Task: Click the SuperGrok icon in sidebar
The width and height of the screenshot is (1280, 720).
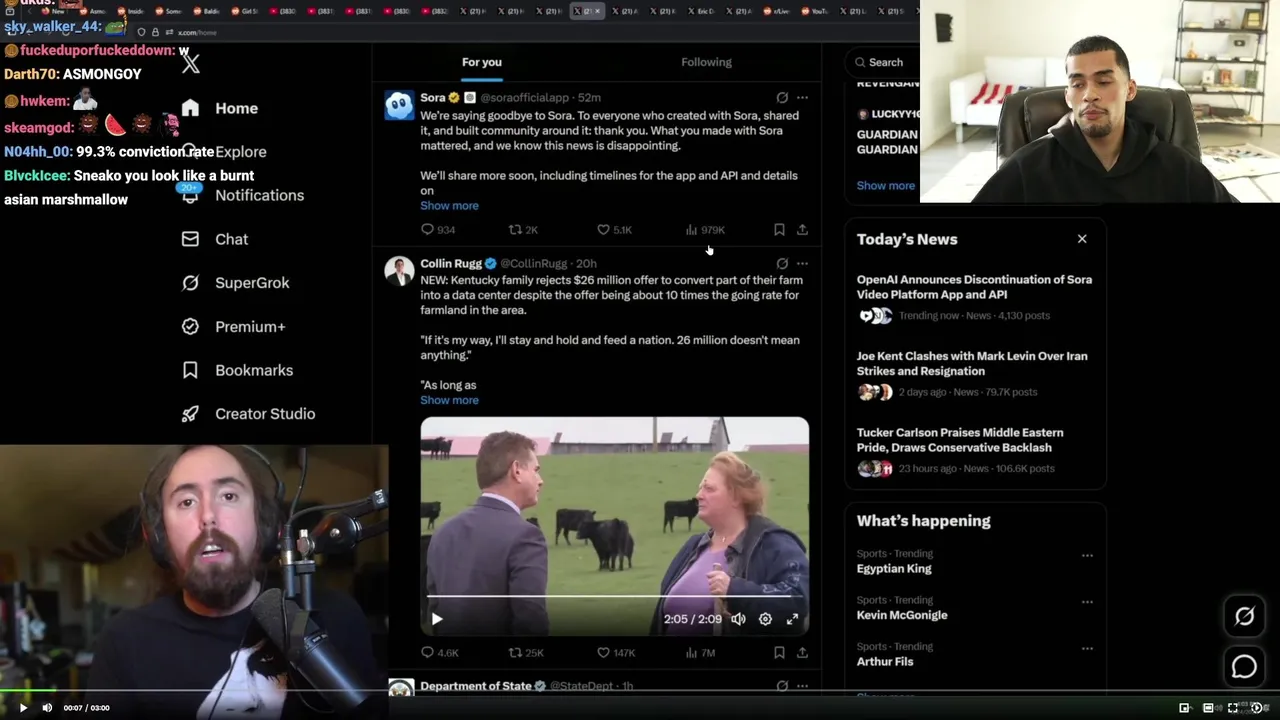Action: coord(190,283)
